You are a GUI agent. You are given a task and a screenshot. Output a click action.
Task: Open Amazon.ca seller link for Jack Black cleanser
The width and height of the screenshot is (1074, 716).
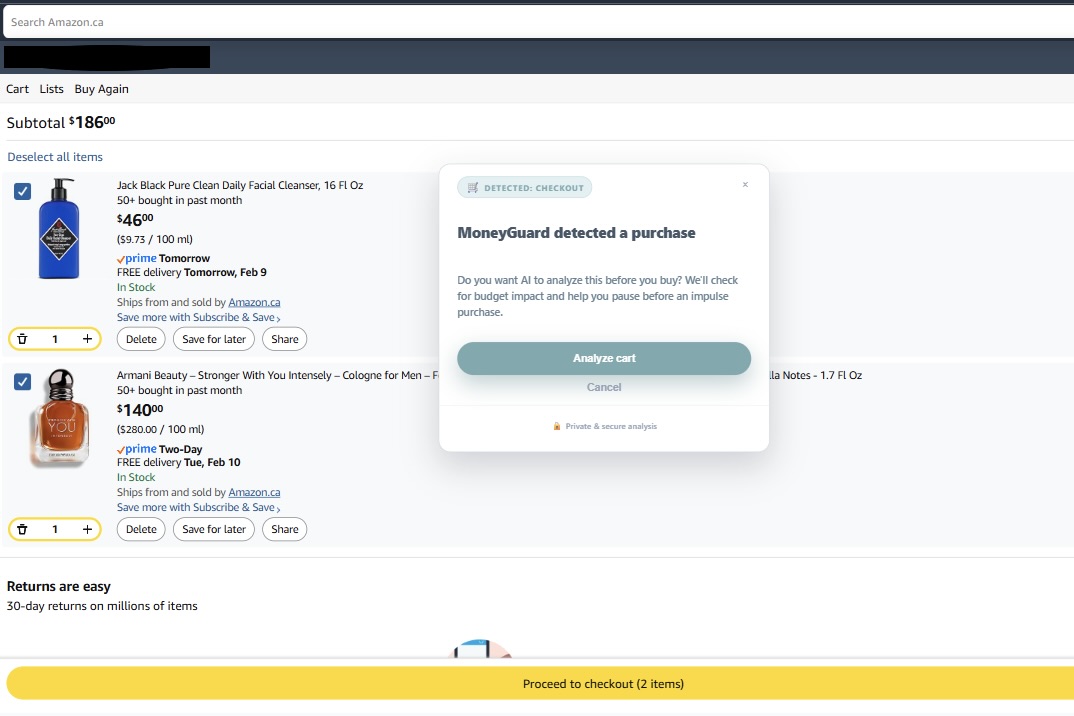[254, 302]
